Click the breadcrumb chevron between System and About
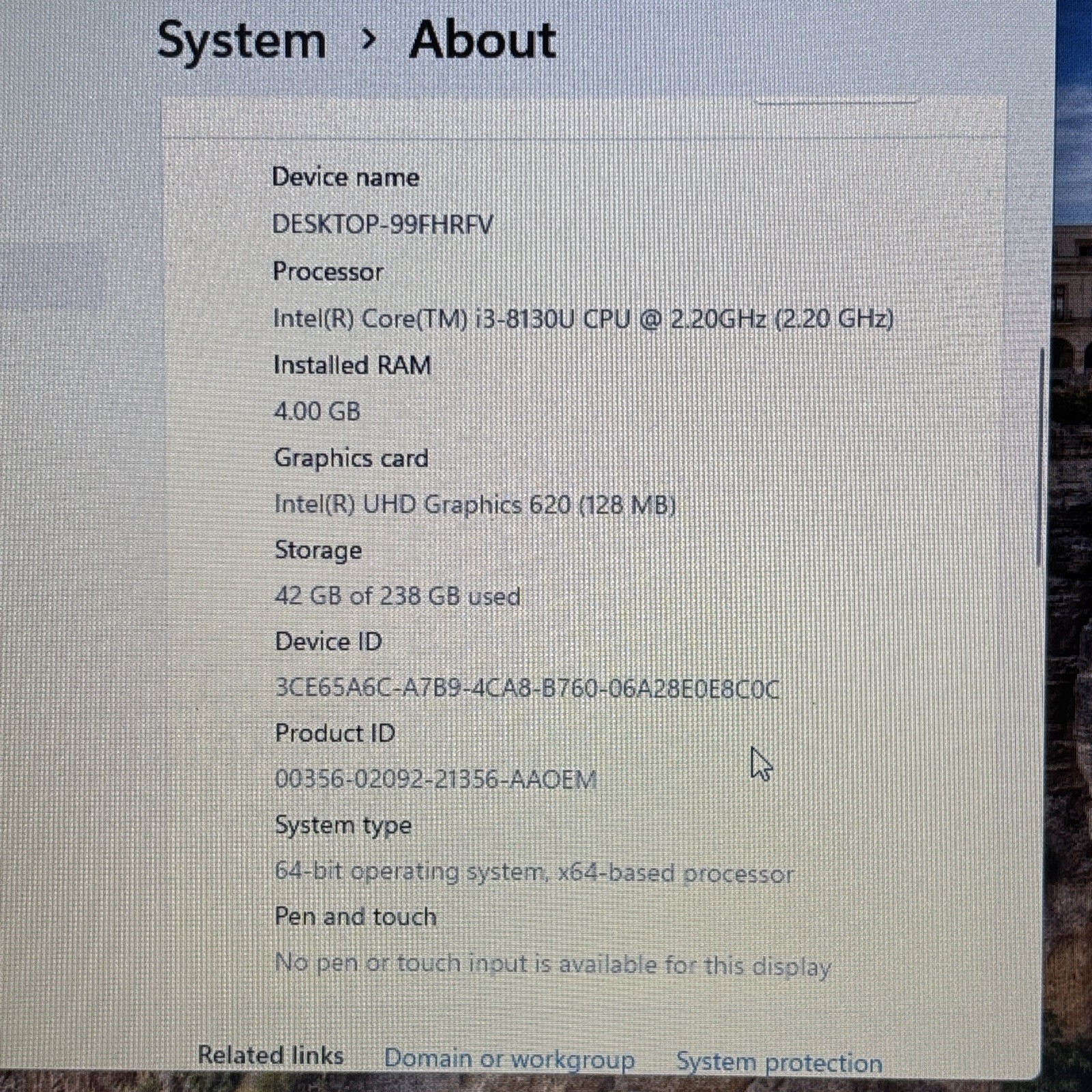Image resolution: width=1092 pixels, height=1092 pixels. point(369,40)
